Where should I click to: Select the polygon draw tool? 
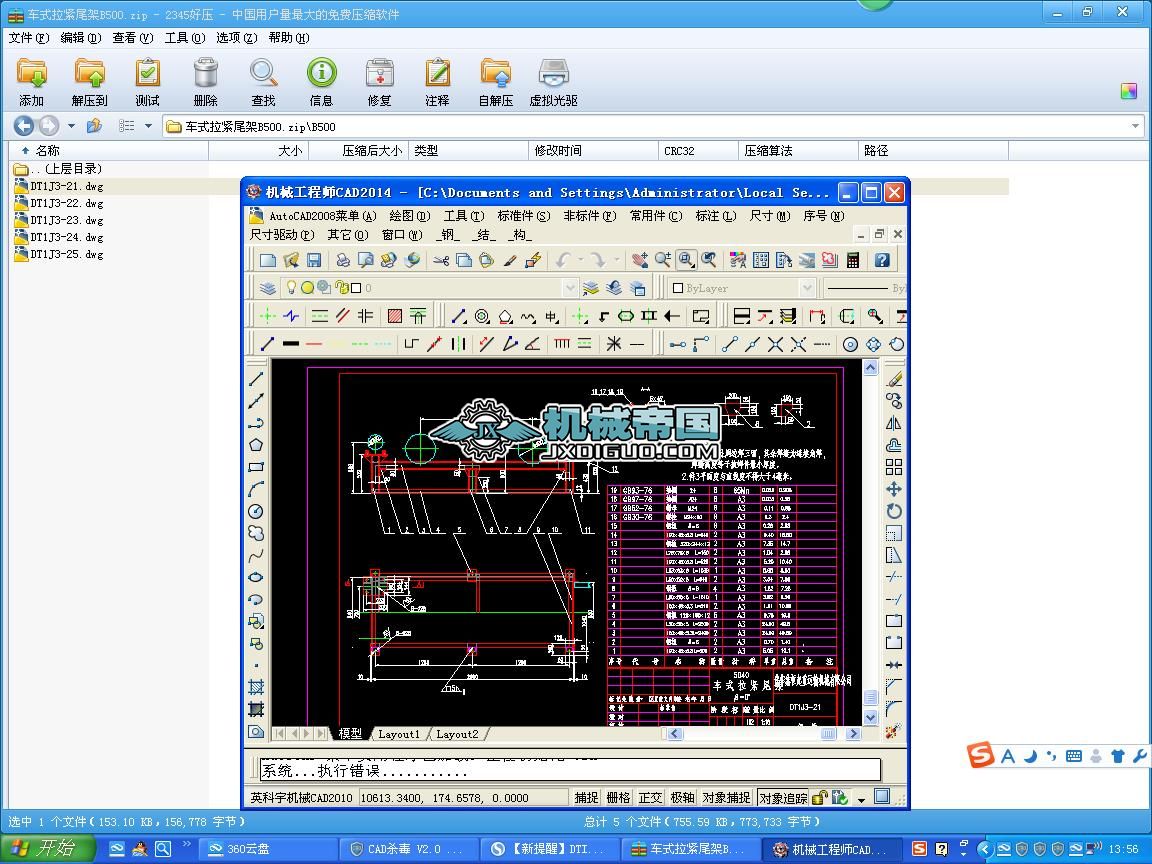(x=256, y=445)
